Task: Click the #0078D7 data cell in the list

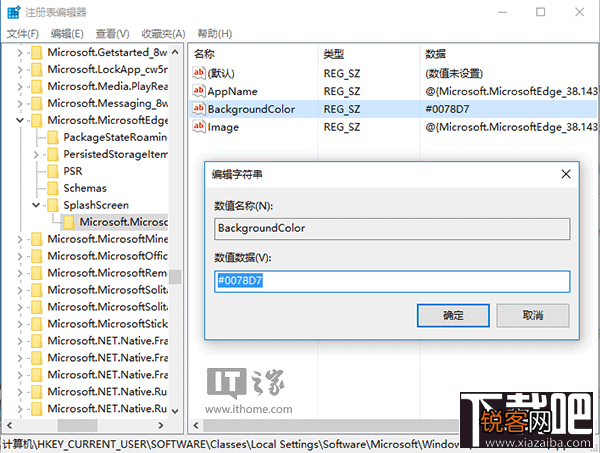Action: tap(447, 109)
